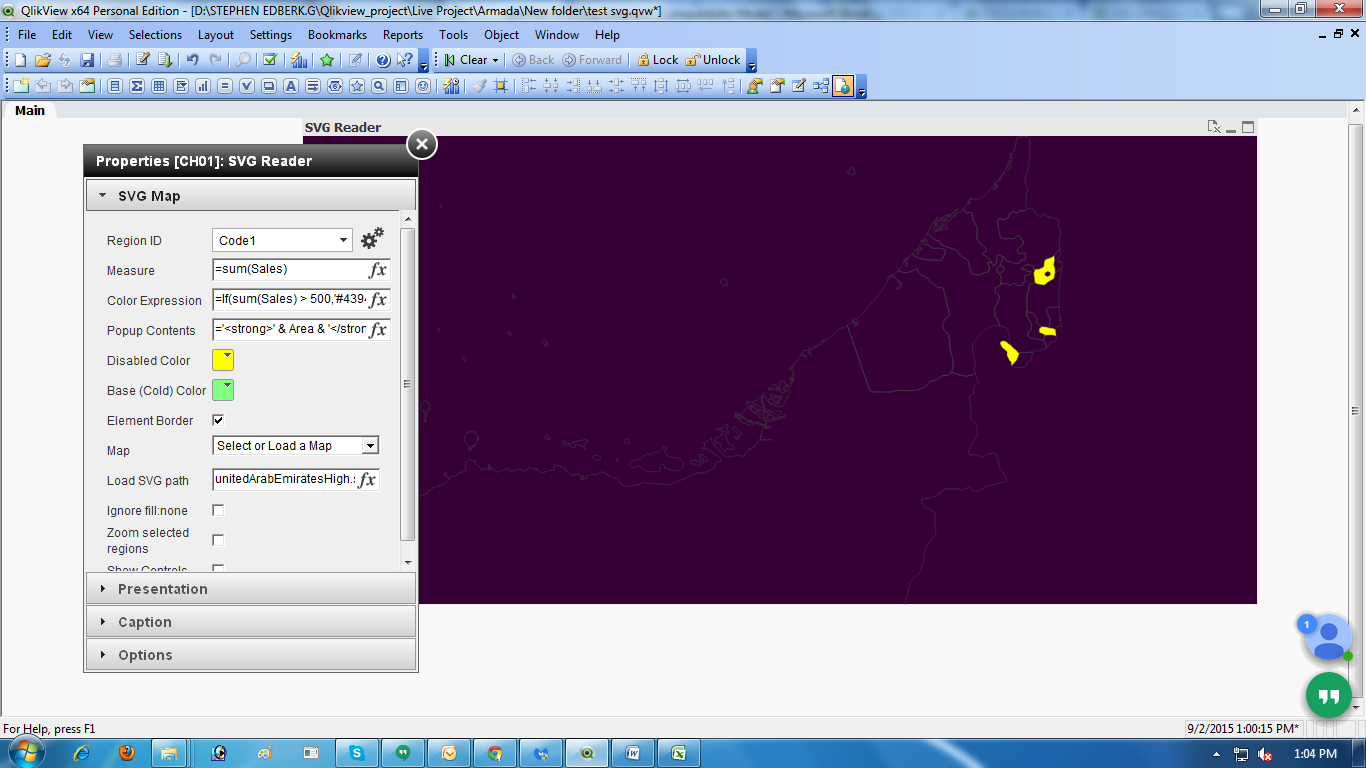
Task: Enable the Ignore fill:none checkbox
Action: pos(218,510)
